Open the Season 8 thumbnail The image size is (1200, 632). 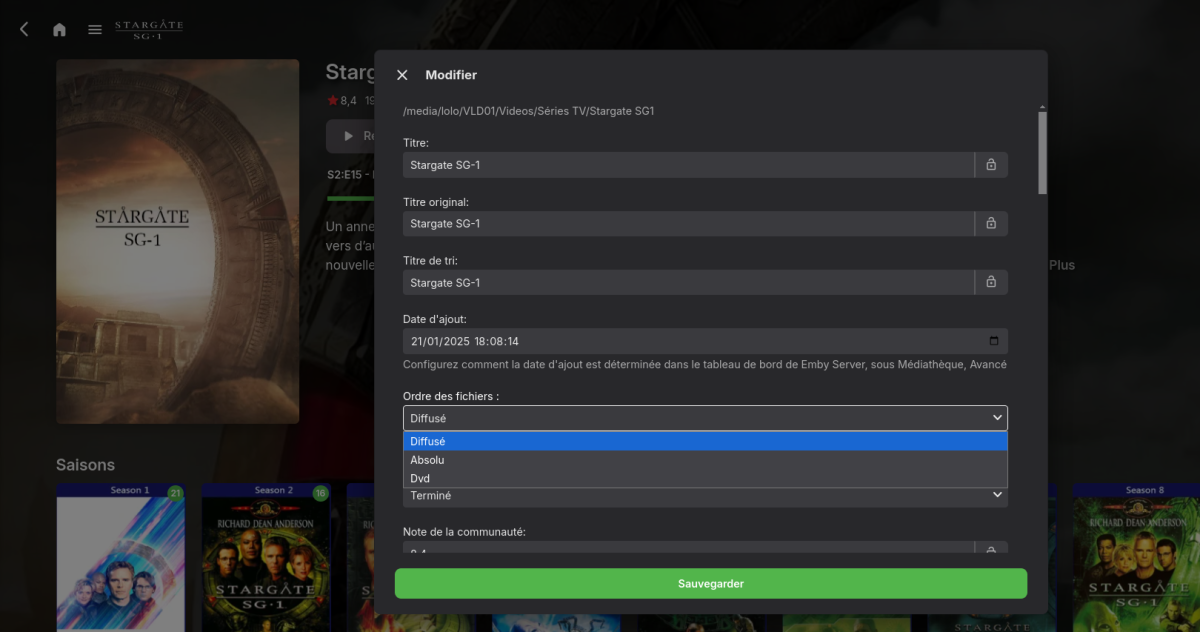tap(1136, 558)
